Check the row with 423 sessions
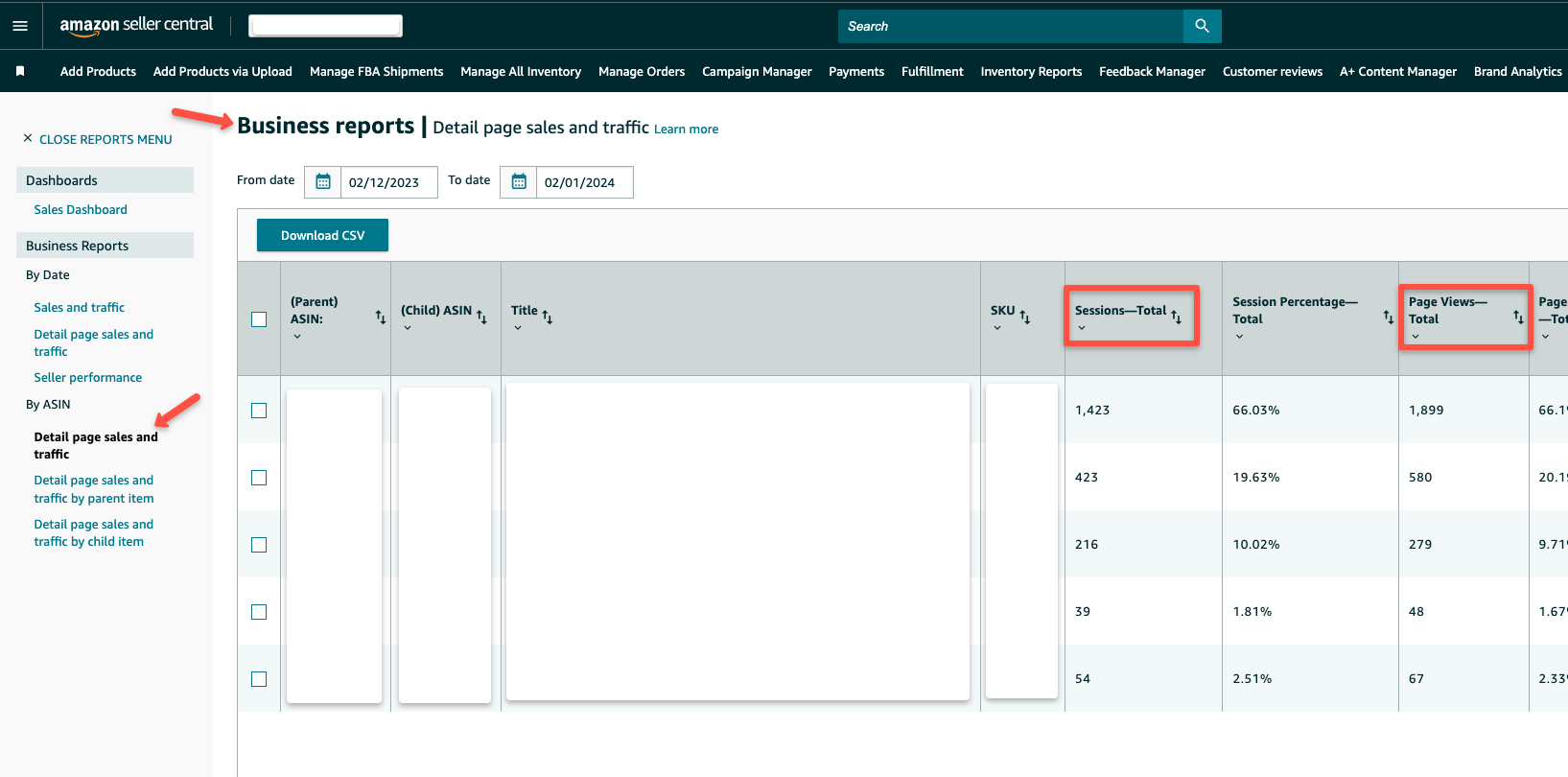 (259, 478)
